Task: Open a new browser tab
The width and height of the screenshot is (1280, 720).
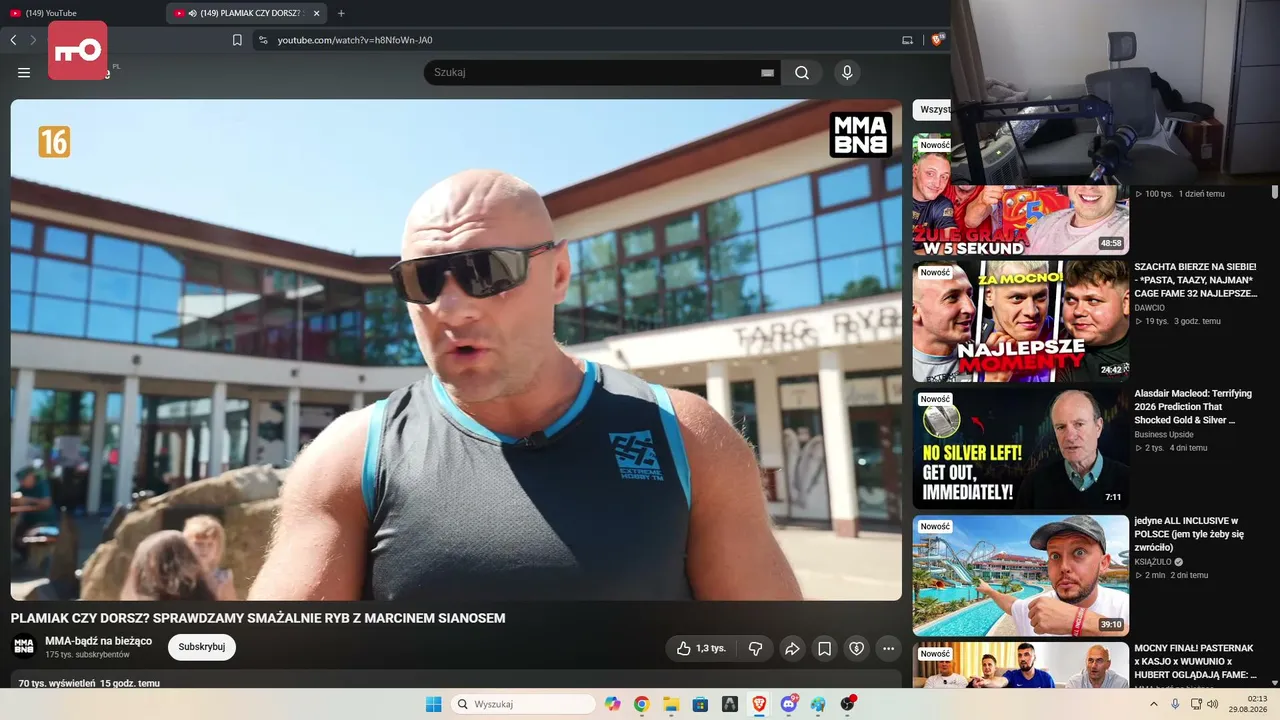Action: [x=341, y=13]
